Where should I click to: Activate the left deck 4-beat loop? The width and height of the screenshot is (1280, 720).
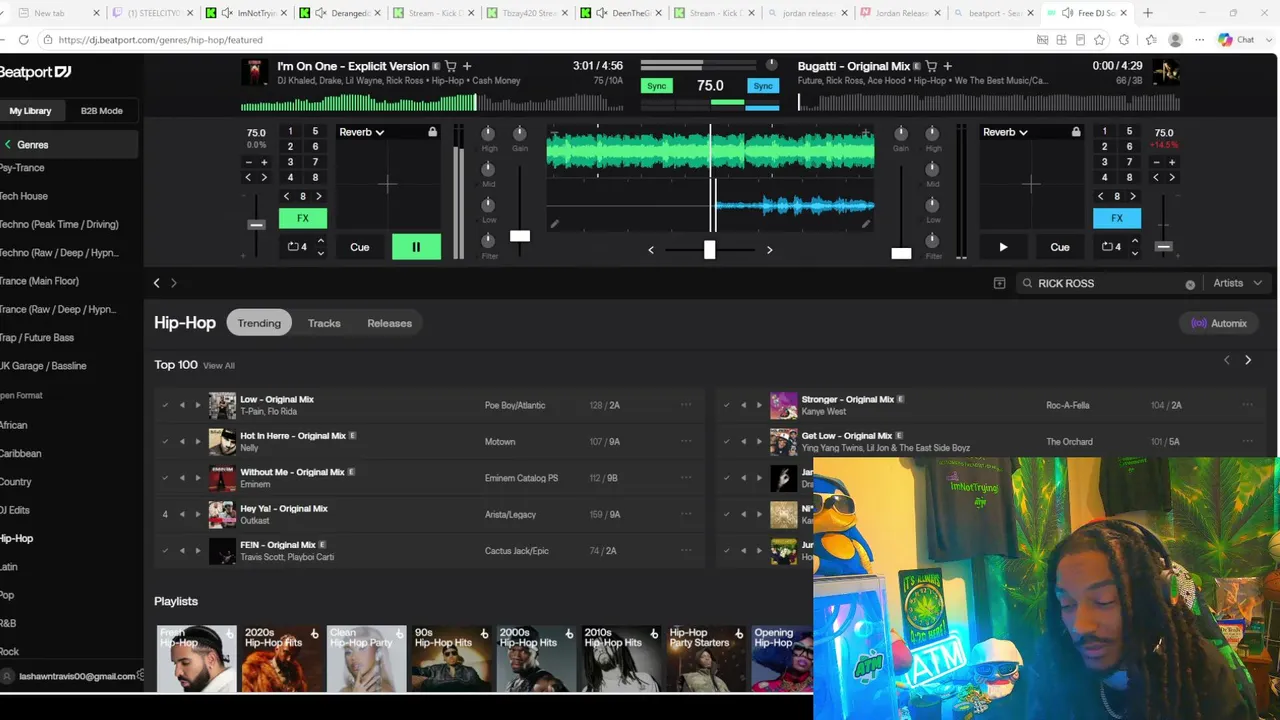tap(297, 247)
